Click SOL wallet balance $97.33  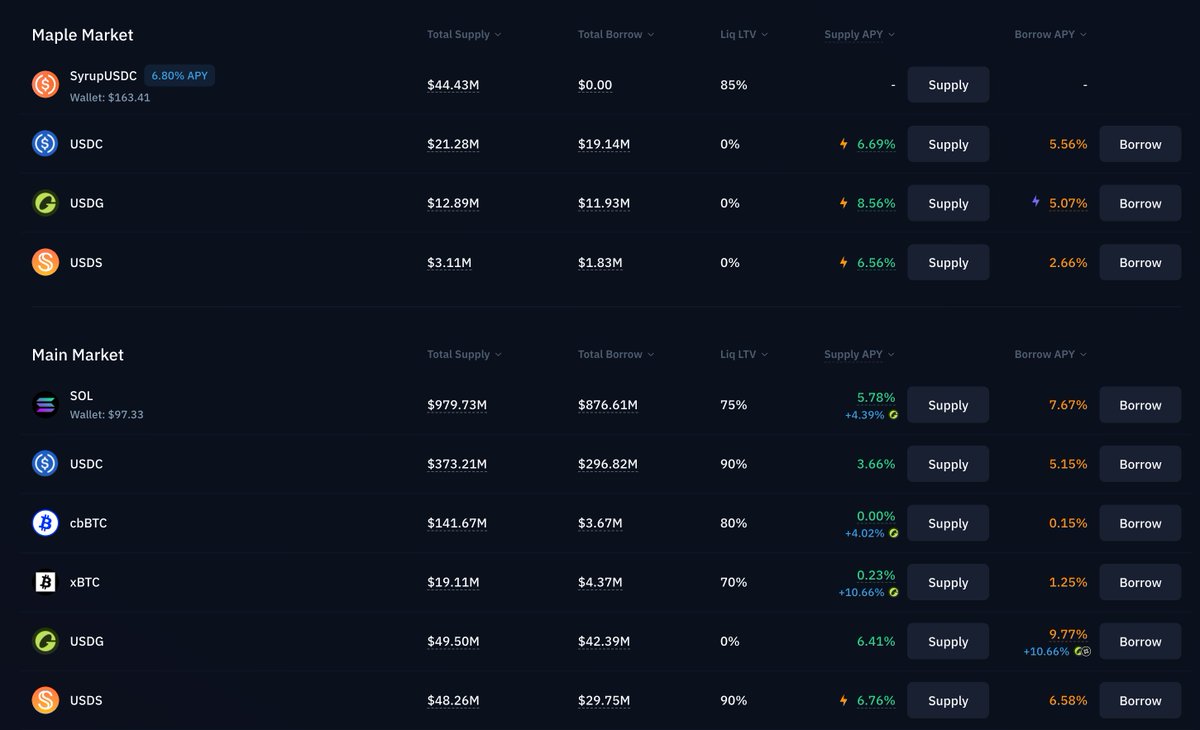[x=107, y=414]
